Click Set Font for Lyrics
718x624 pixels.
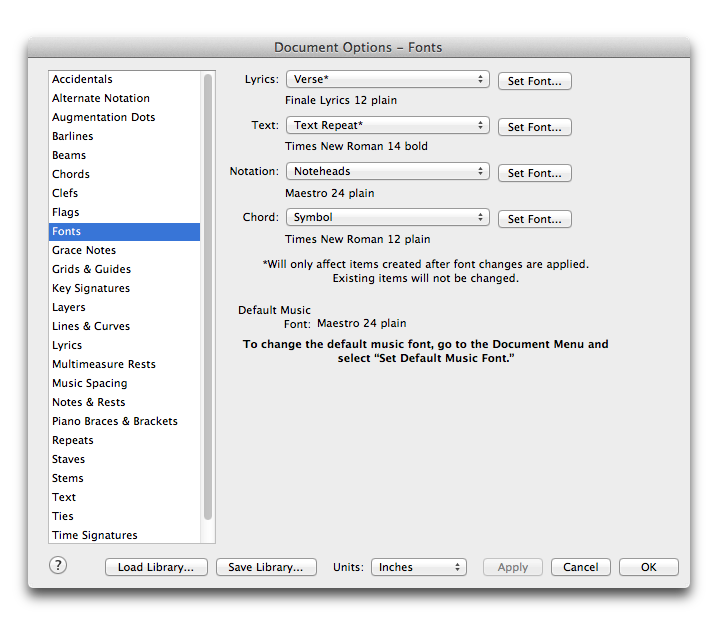tap(534, 81)
